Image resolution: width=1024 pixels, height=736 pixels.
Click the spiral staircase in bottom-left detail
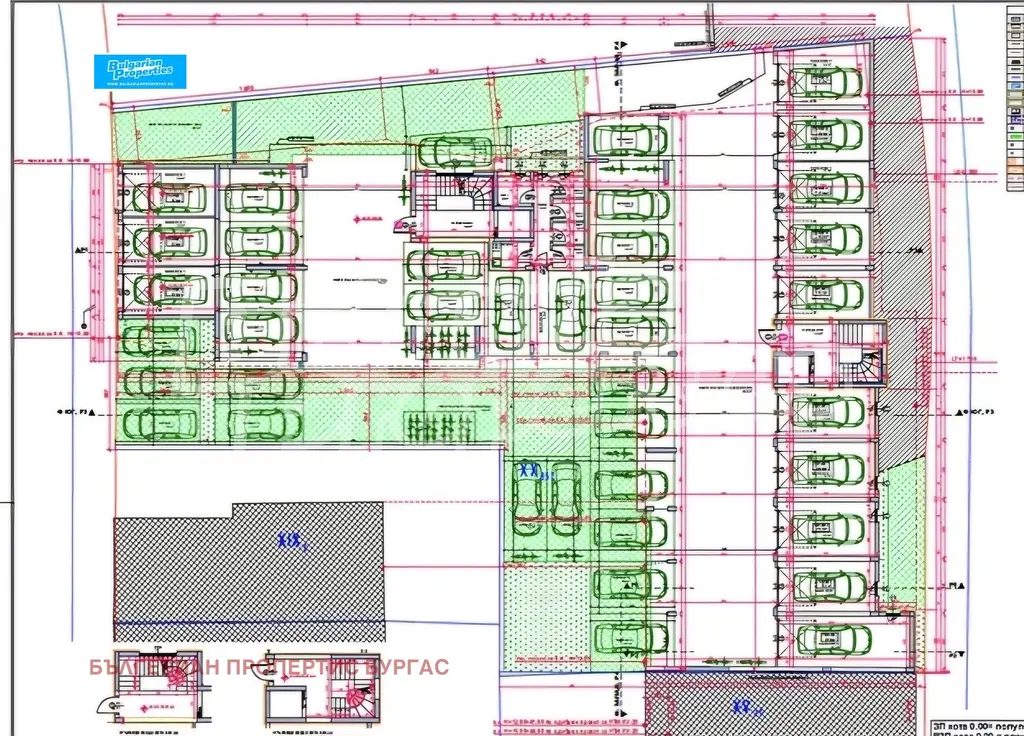tap(177, 677)
